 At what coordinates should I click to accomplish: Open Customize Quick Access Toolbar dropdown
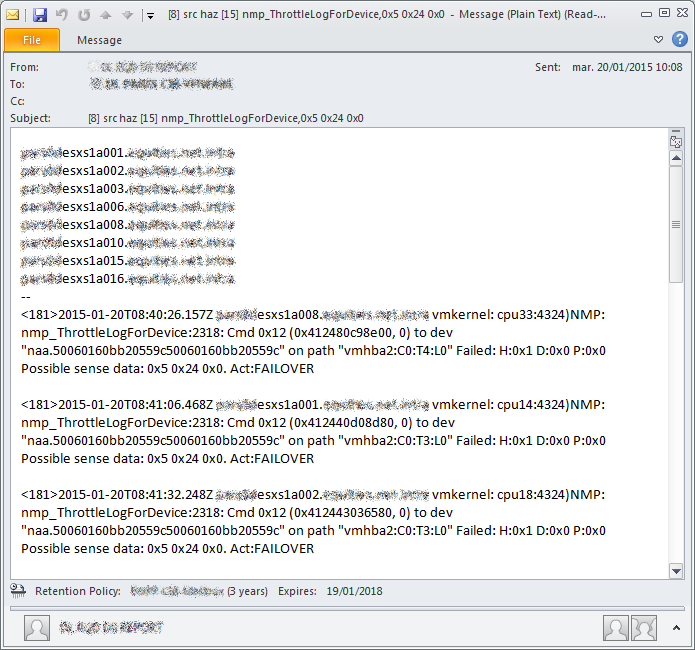click(149, 15)
